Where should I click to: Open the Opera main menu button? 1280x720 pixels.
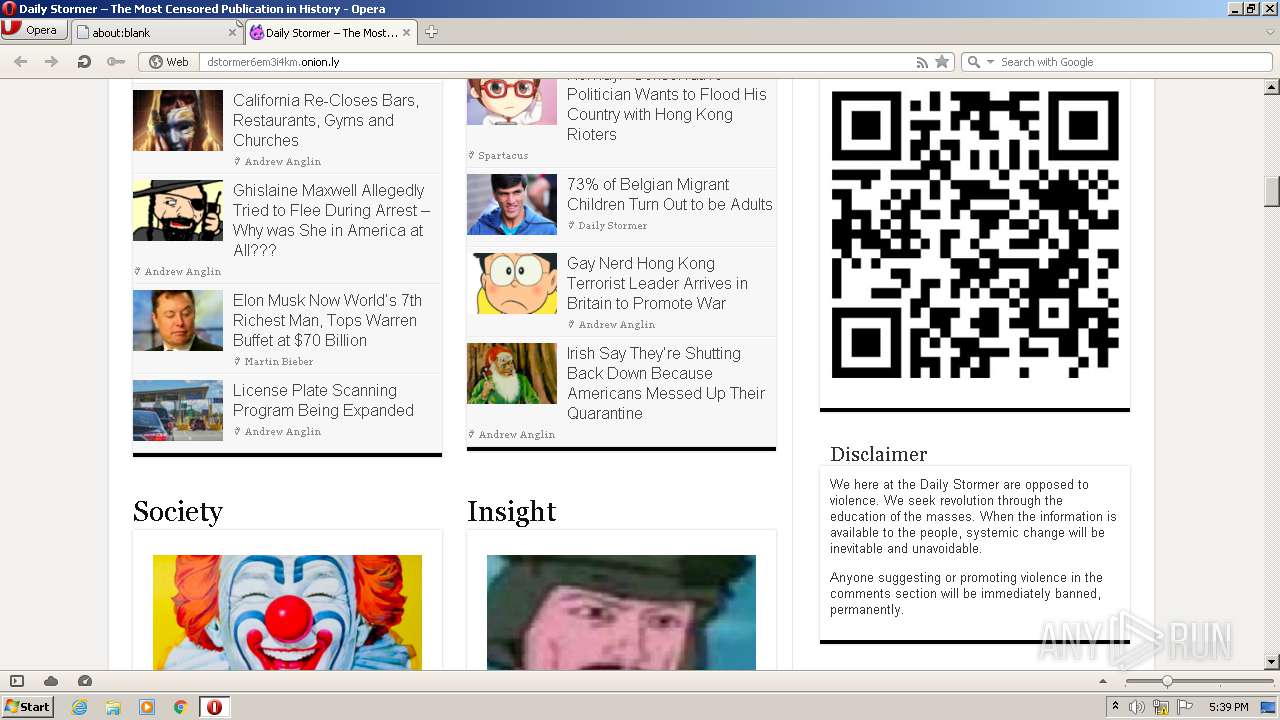click(x=34, y=30)
